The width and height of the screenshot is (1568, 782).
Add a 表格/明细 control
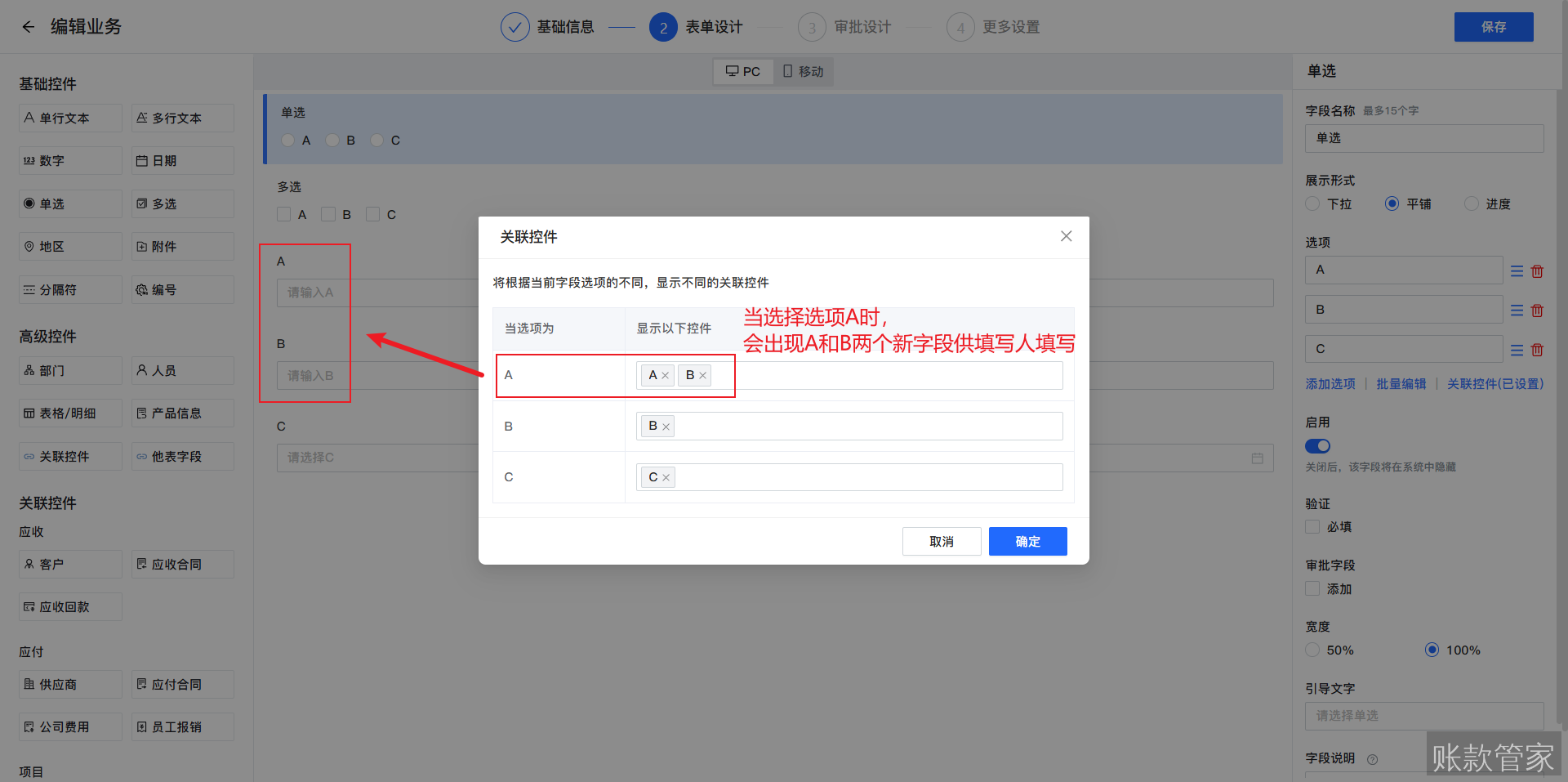[x=69, y=413]
